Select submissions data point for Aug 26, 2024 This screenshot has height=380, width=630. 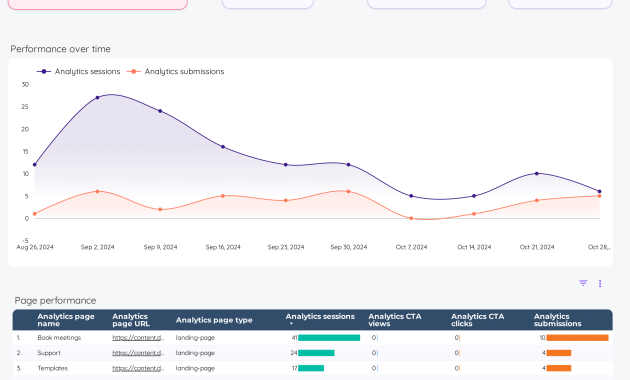tap(35, 214)
